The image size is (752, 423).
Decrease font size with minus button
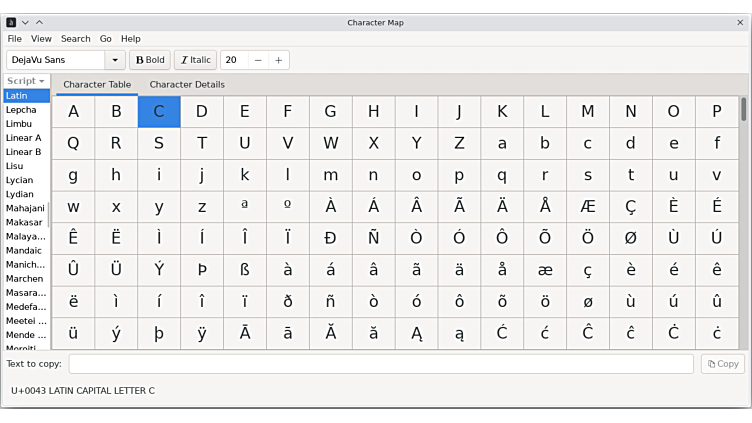click(258, 60)
